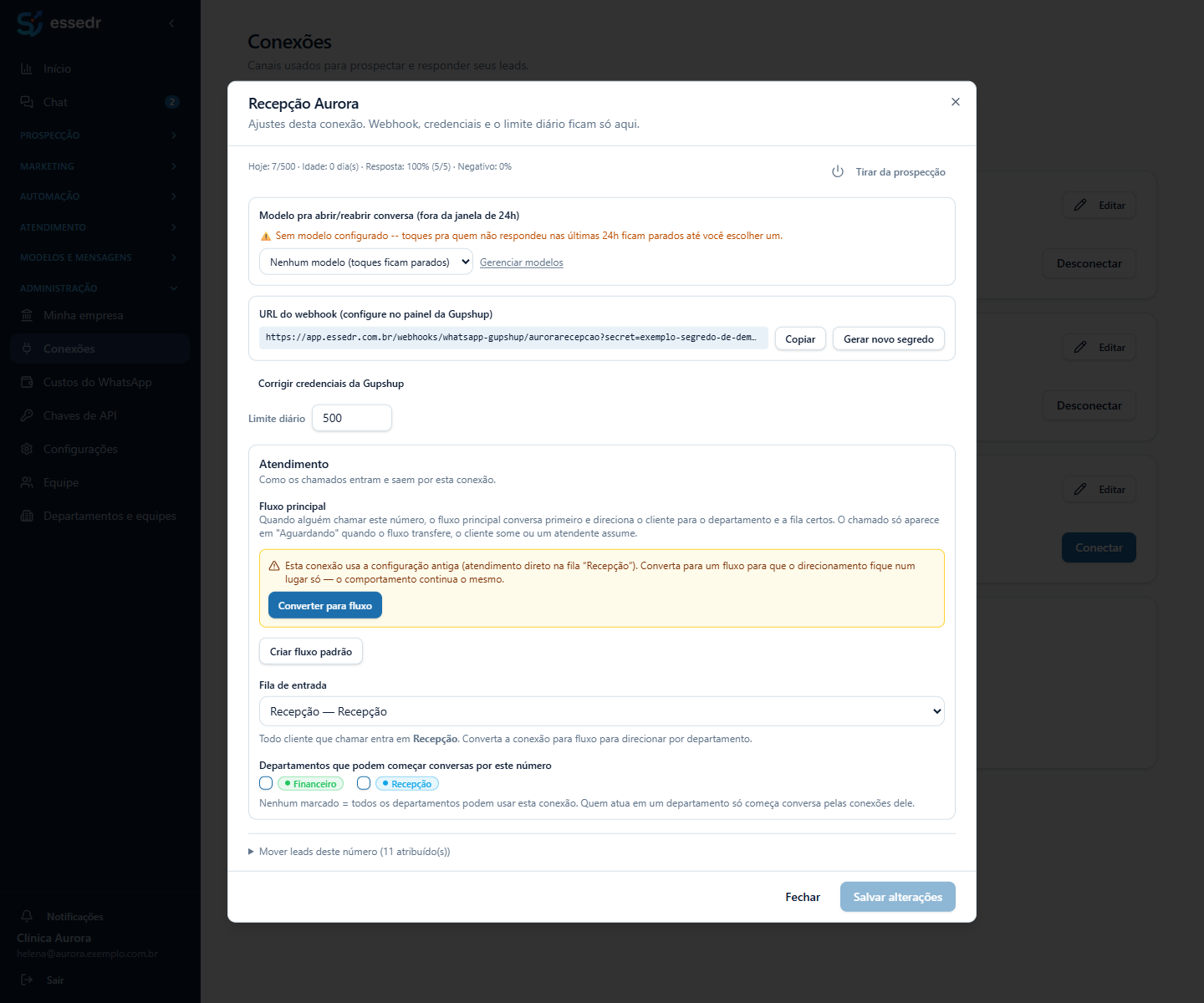Go to Custos do WhatsApp page
Screen dimensions: 1204x1003
(100, 382)
